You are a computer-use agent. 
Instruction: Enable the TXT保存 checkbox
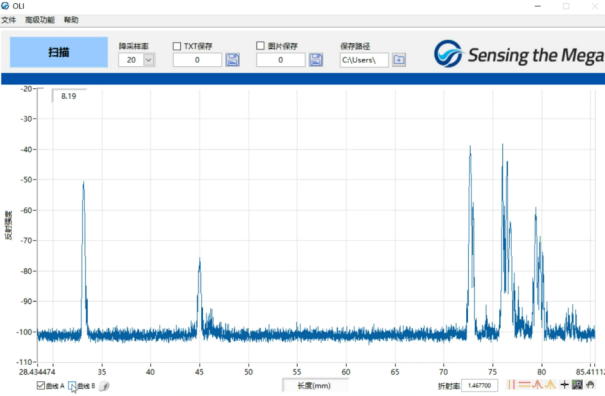(177, 46)
